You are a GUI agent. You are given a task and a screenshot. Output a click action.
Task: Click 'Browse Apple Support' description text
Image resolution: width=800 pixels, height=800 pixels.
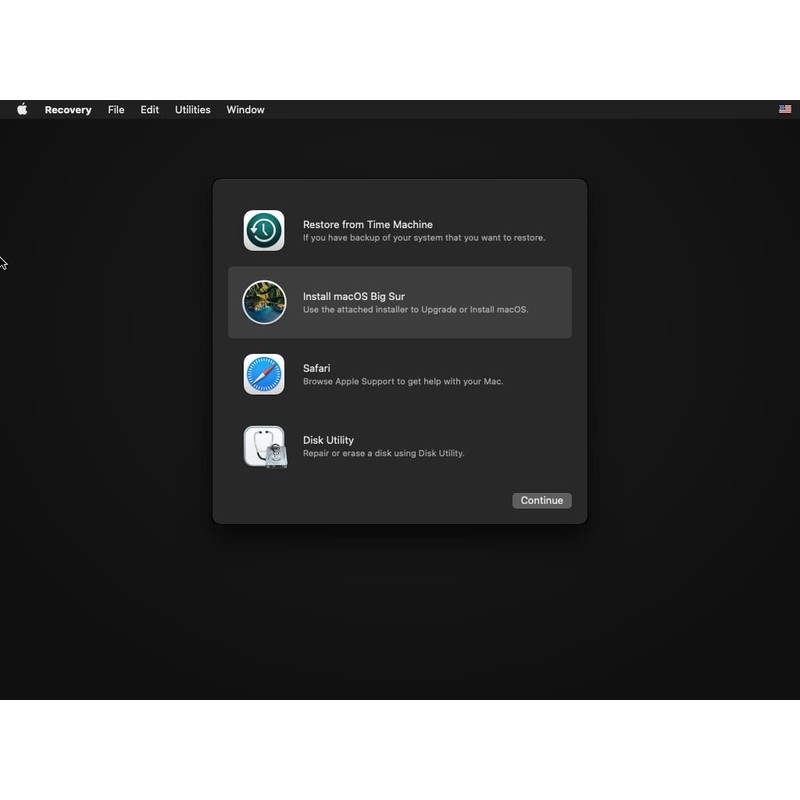coord(402,382)
